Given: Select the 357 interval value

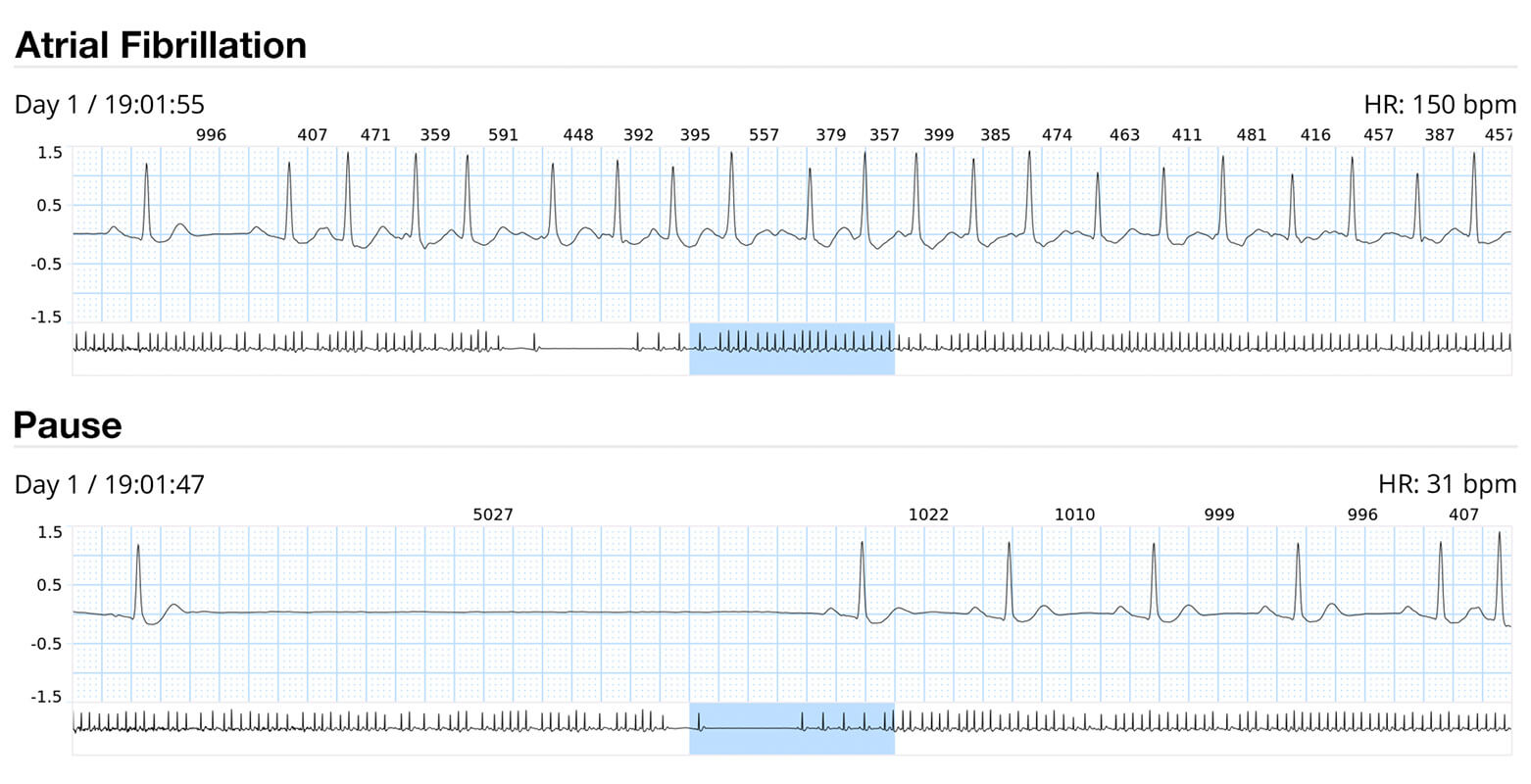Looking at the screenshot, I should pyautogui.click(x=884, y=135).
